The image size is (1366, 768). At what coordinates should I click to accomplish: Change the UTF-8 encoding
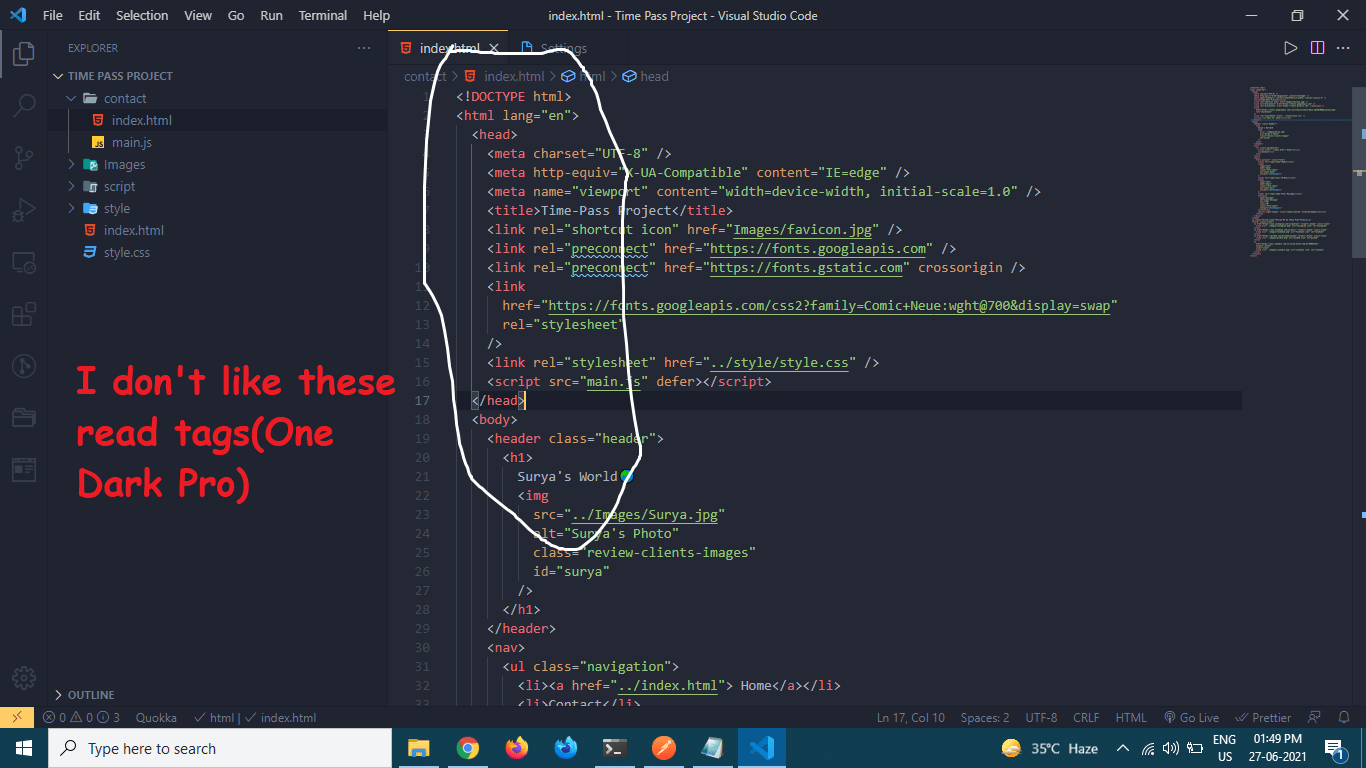coord(1041,718)
